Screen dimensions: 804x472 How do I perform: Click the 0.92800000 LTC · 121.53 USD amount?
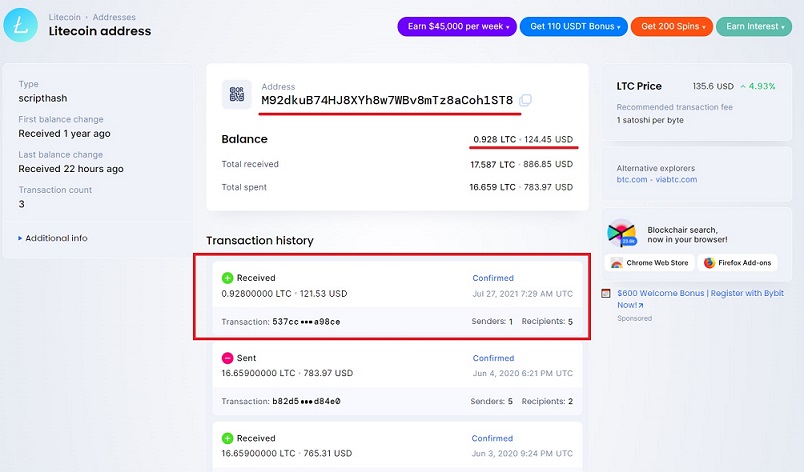click(x=284, y=294)
